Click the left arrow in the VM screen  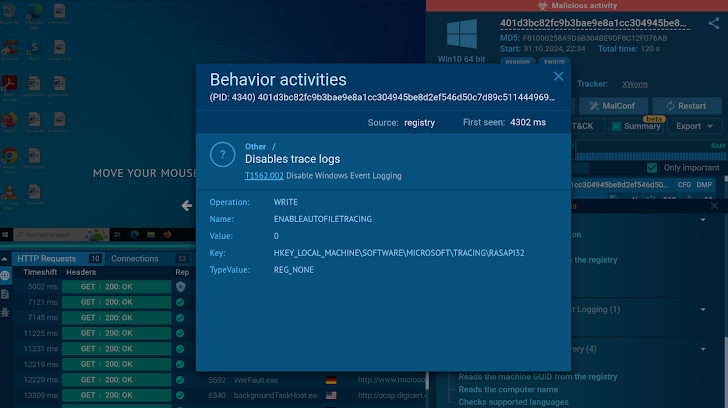pos(186,205)
